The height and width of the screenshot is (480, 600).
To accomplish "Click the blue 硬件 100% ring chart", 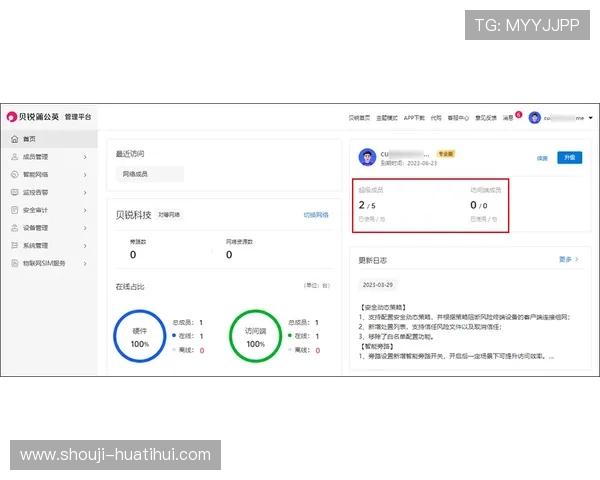I will pos(140,336).
